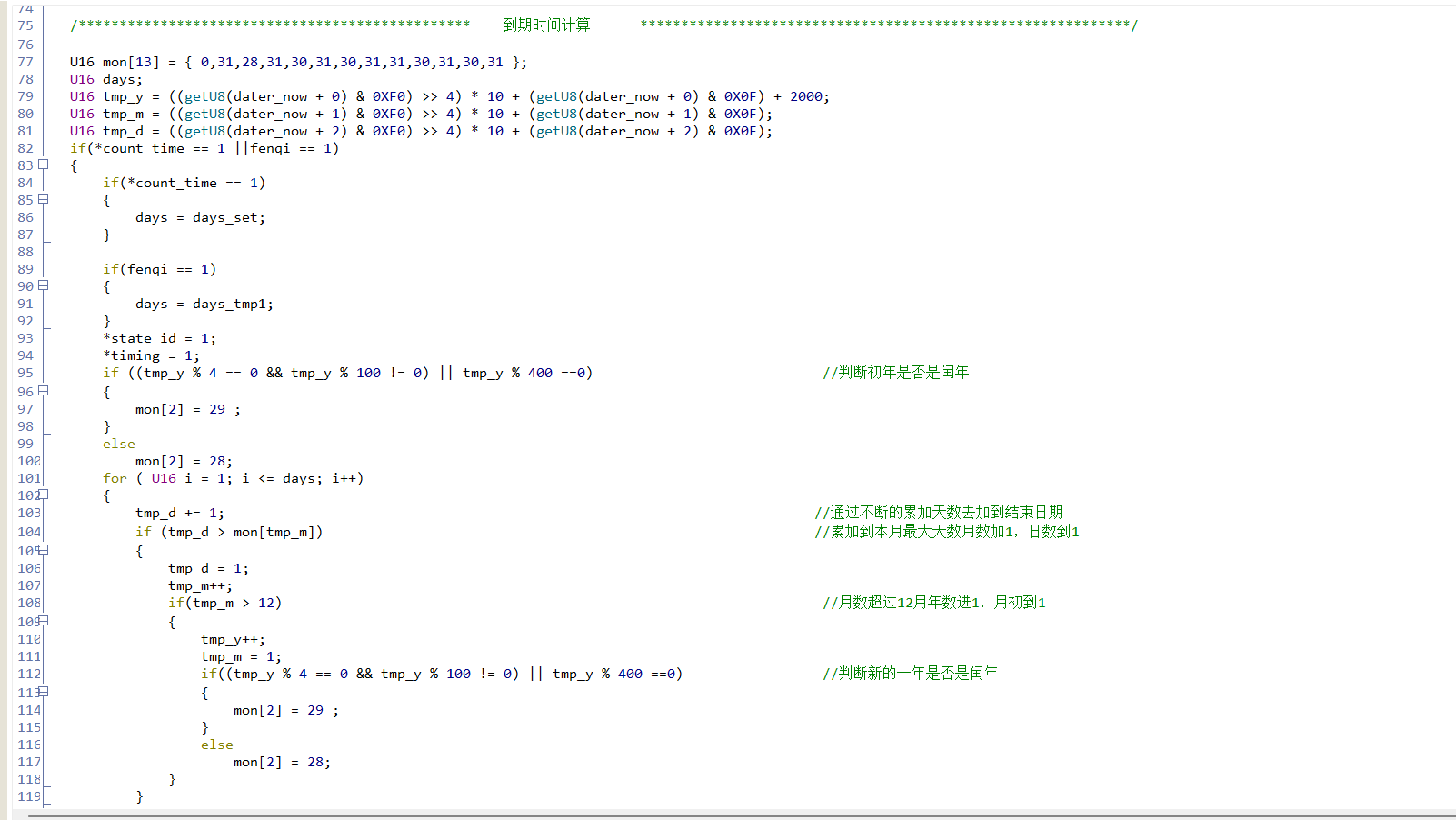Image resolution: width=1456 pixels, height=820 pixels.
Task: Click line number 77 in the gutter
Action: coord(25,62)
